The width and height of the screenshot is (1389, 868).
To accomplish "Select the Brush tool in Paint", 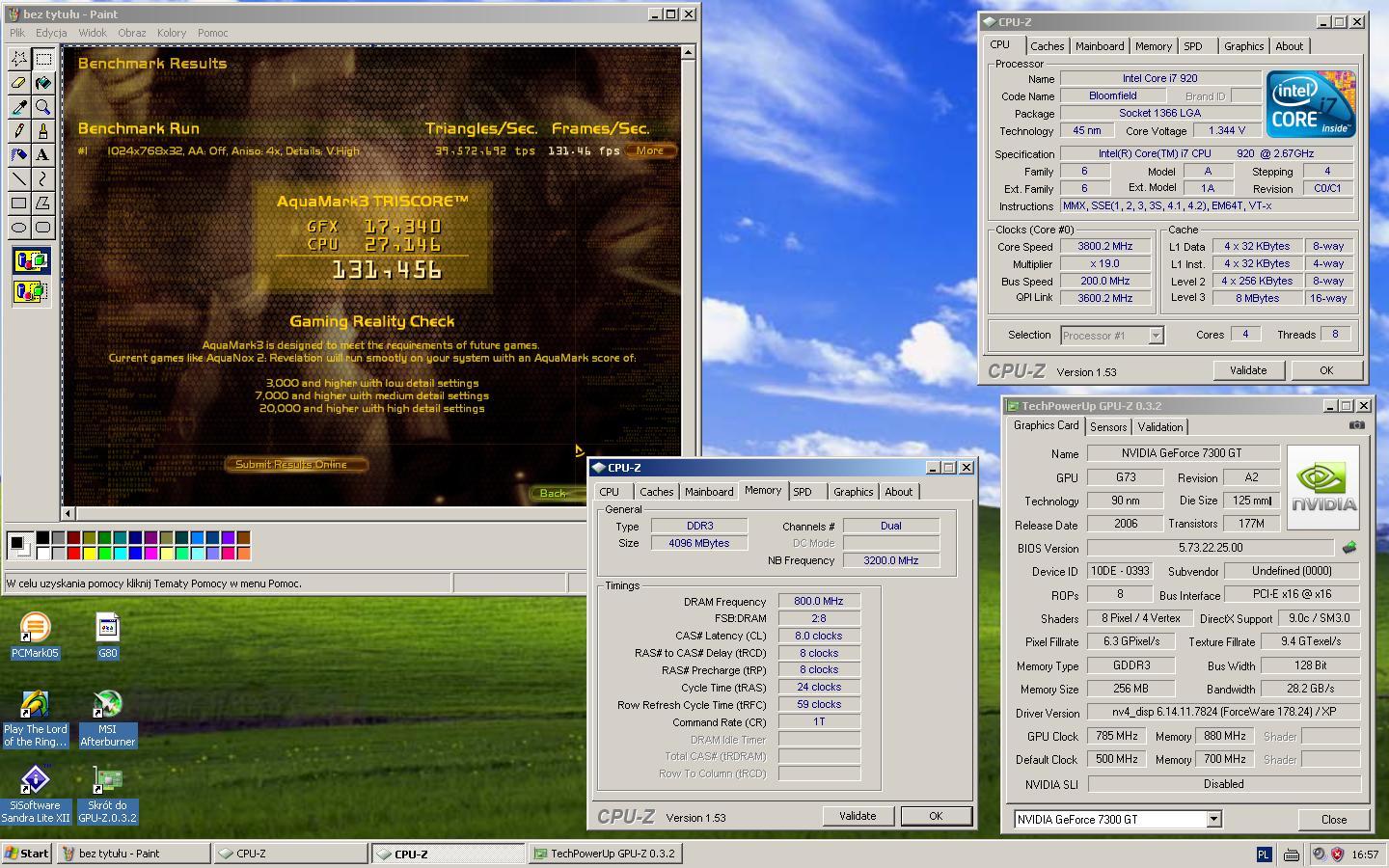I will [x=42, y=131].
